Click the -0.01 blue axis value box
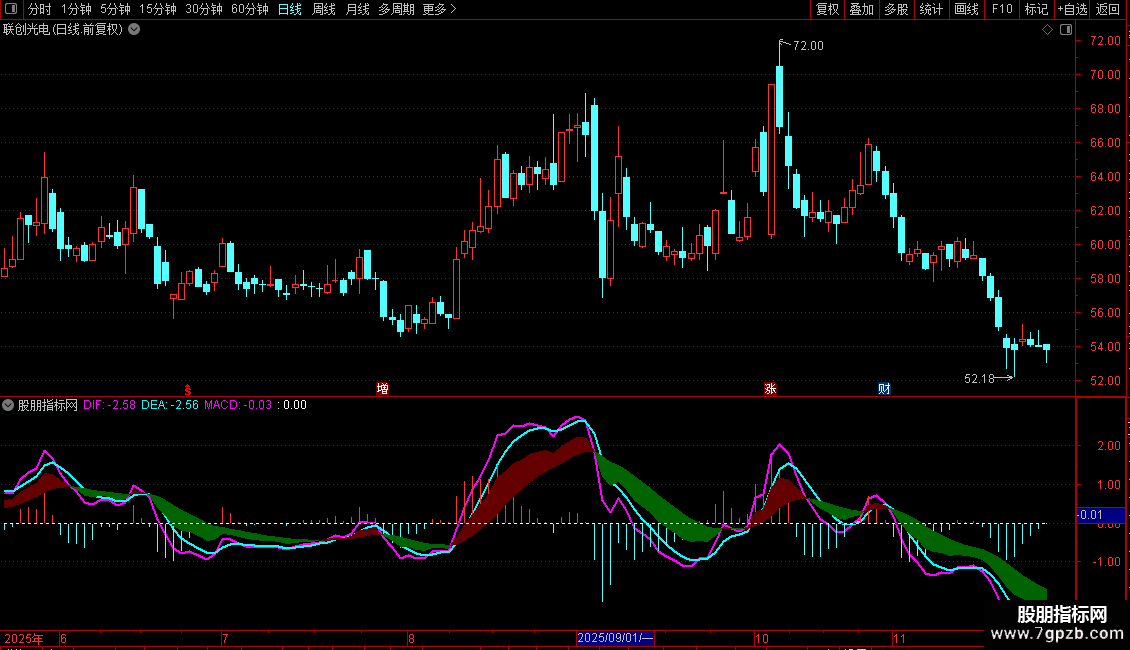The width and height of the screenshot is (1130, 650). coord(1100,515)
